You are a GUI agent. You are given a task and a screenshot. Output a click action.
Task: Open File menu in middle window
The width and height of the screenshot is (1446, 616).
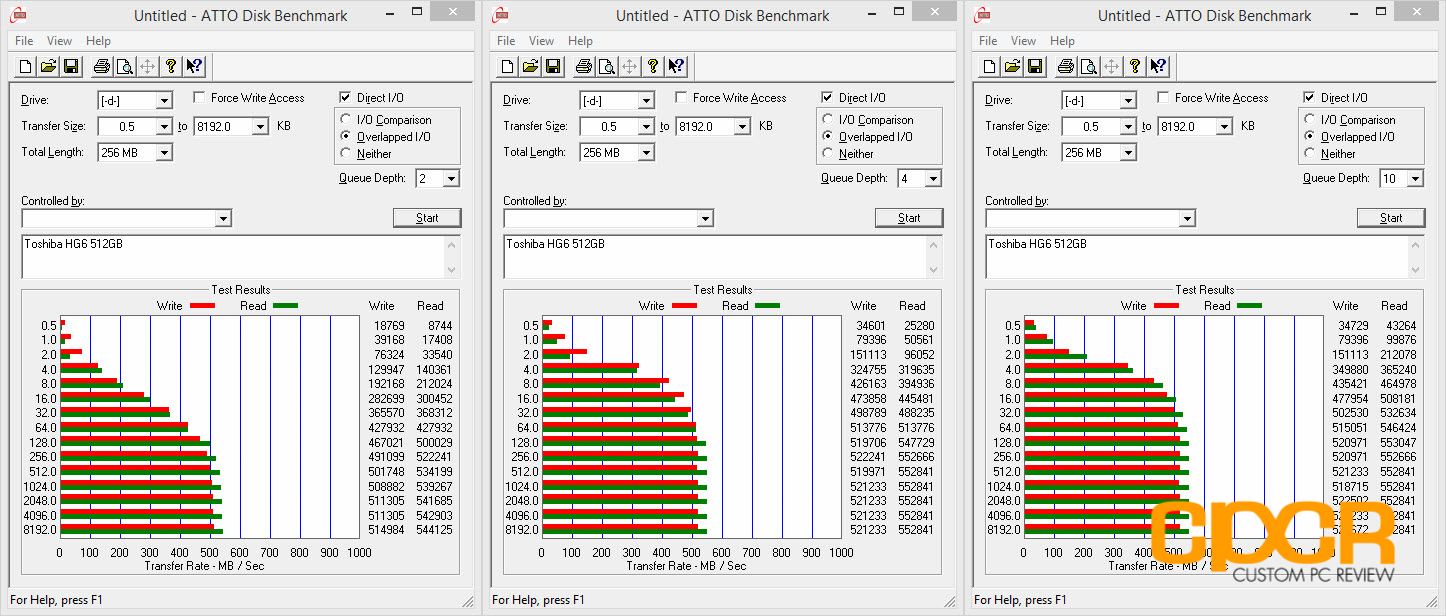pos(506,41)
